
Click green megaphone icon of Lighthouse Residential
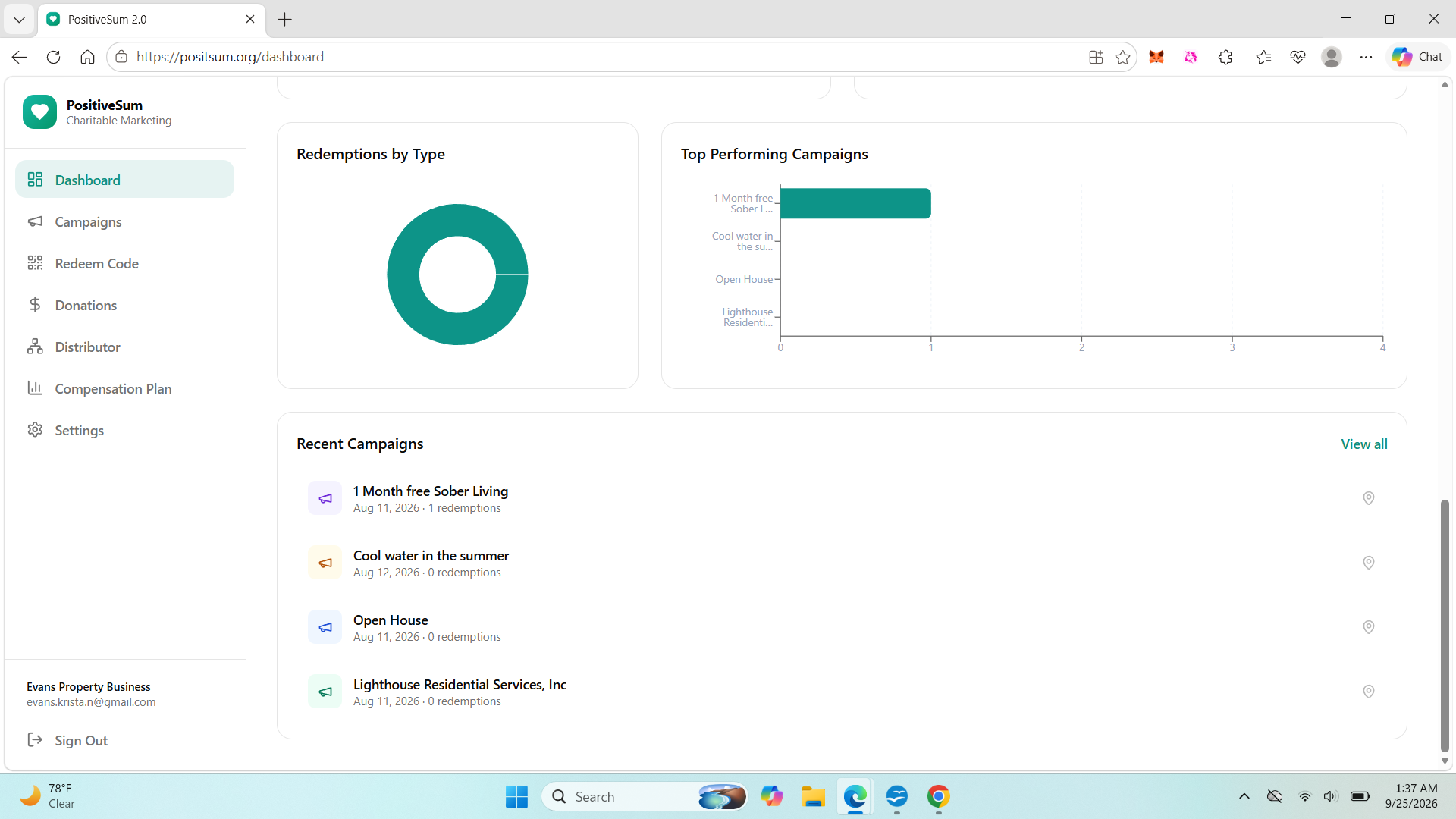click(325, 692)
